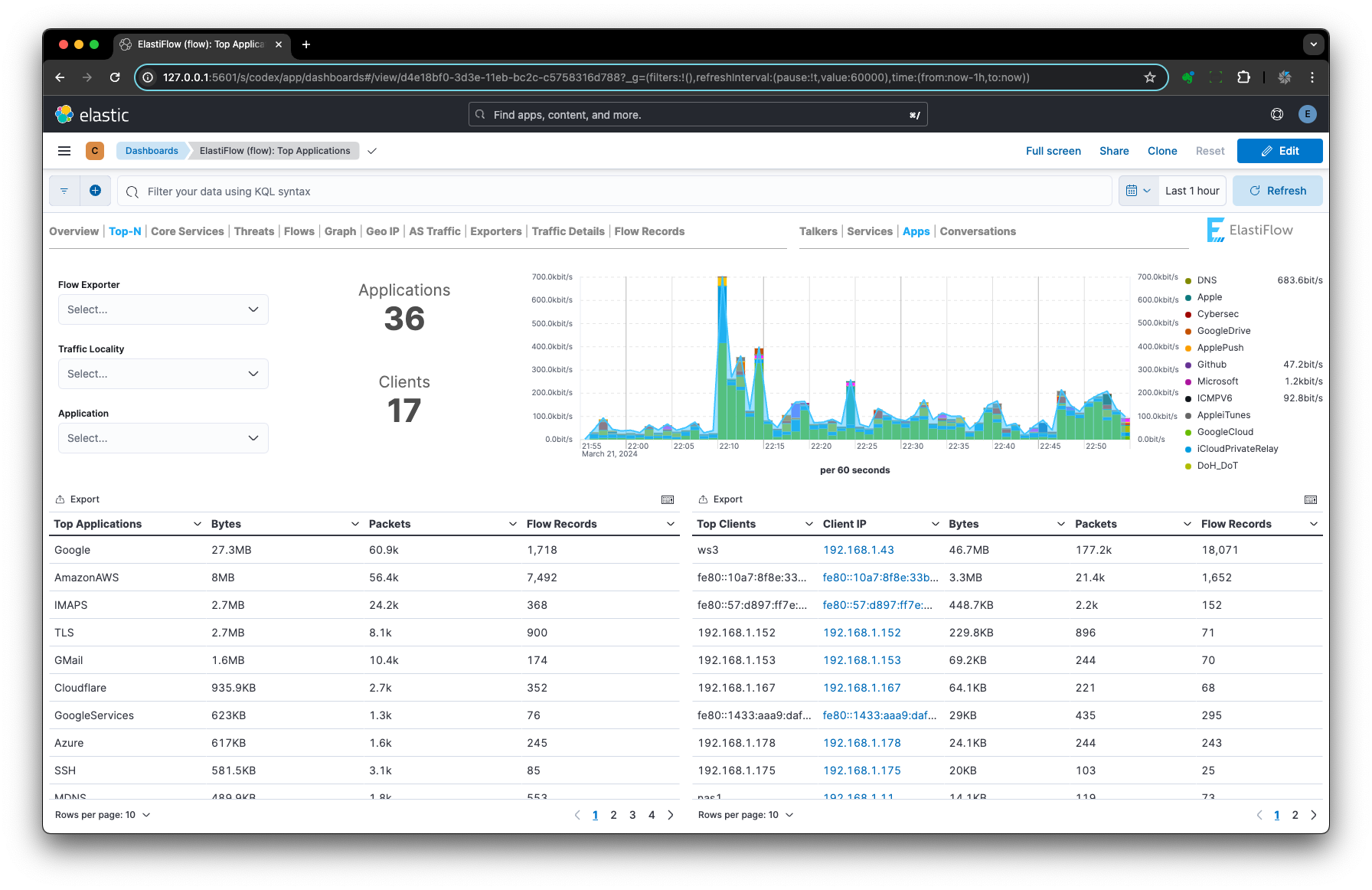Change rows per page for Top Applications
The width and height of the screenshot is (1372, 890).
point(103,815)
